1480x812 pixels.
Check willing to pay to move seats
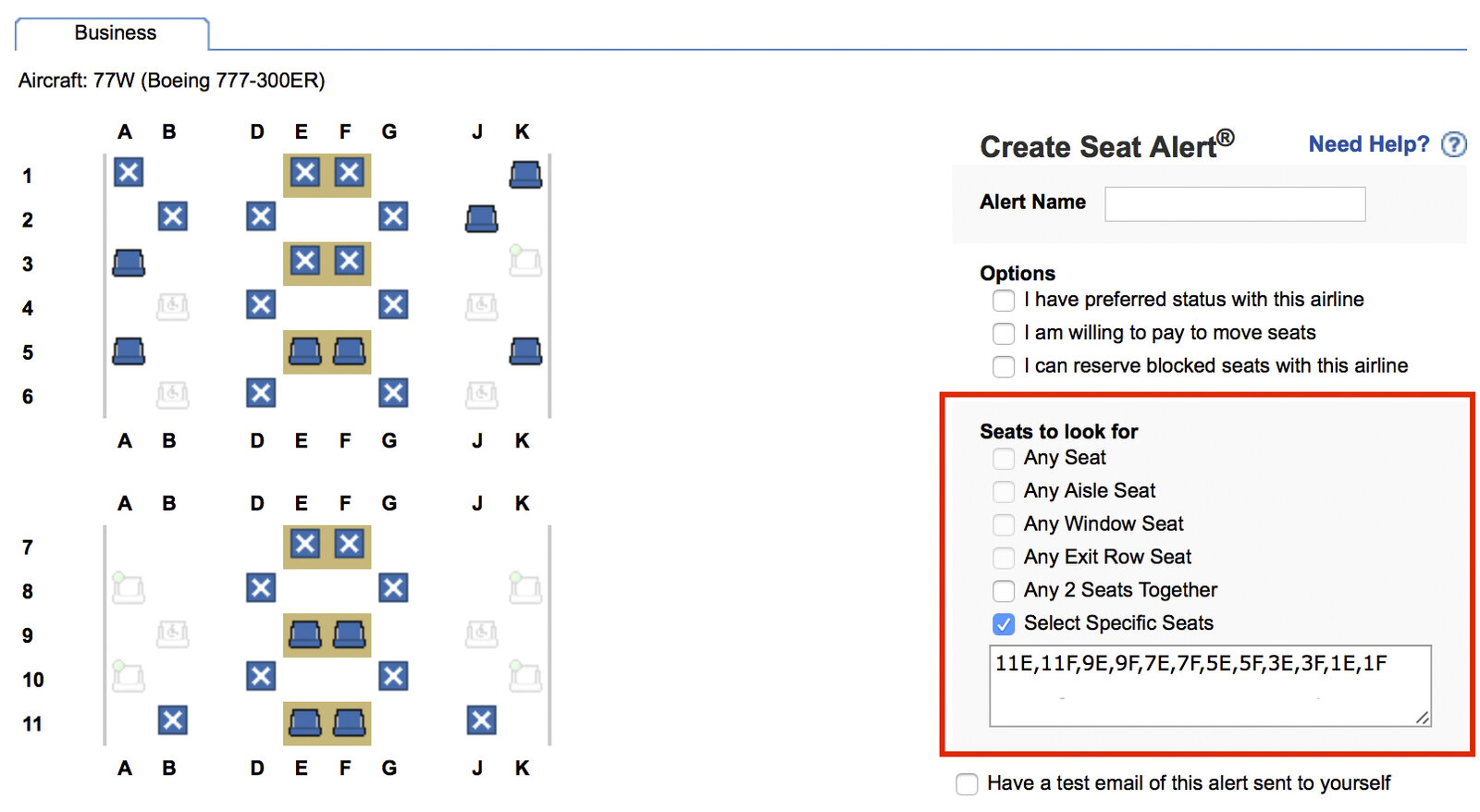tap(1004, 334)
